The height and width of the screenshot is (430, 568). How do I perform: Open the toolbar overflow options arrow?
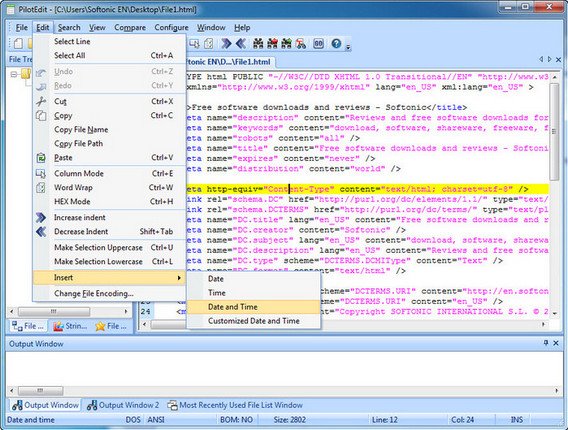pyautogui.click(x=348, y=47)
